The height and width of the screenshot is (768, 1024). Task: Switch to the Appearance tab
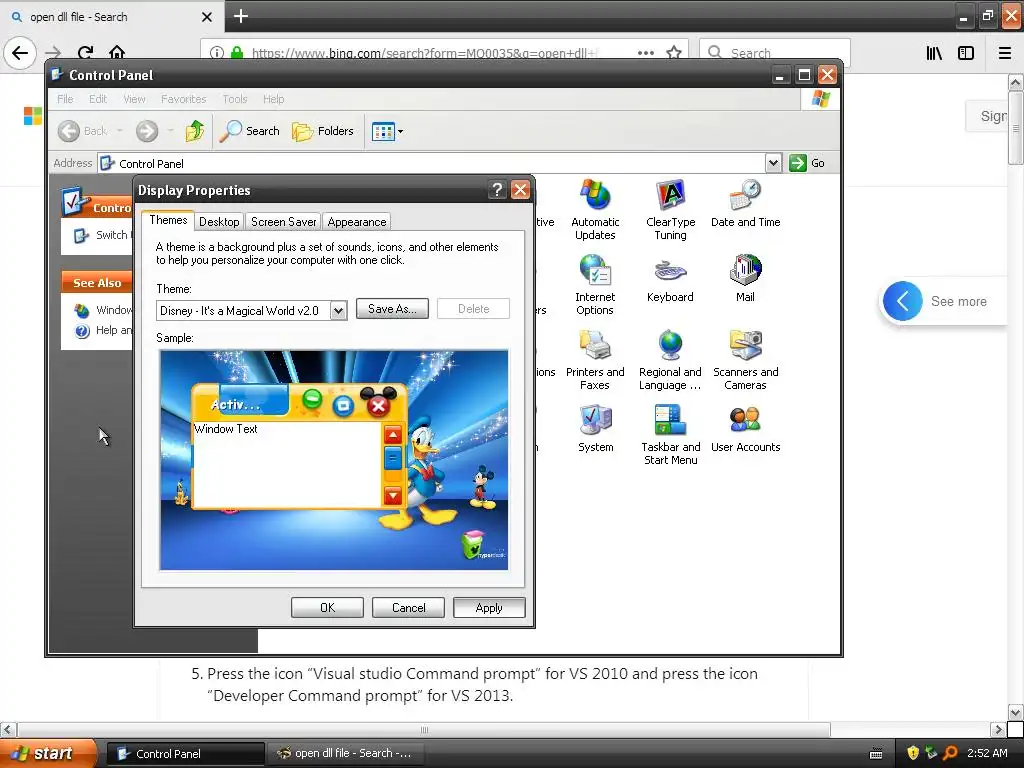[x=357, y=222]
